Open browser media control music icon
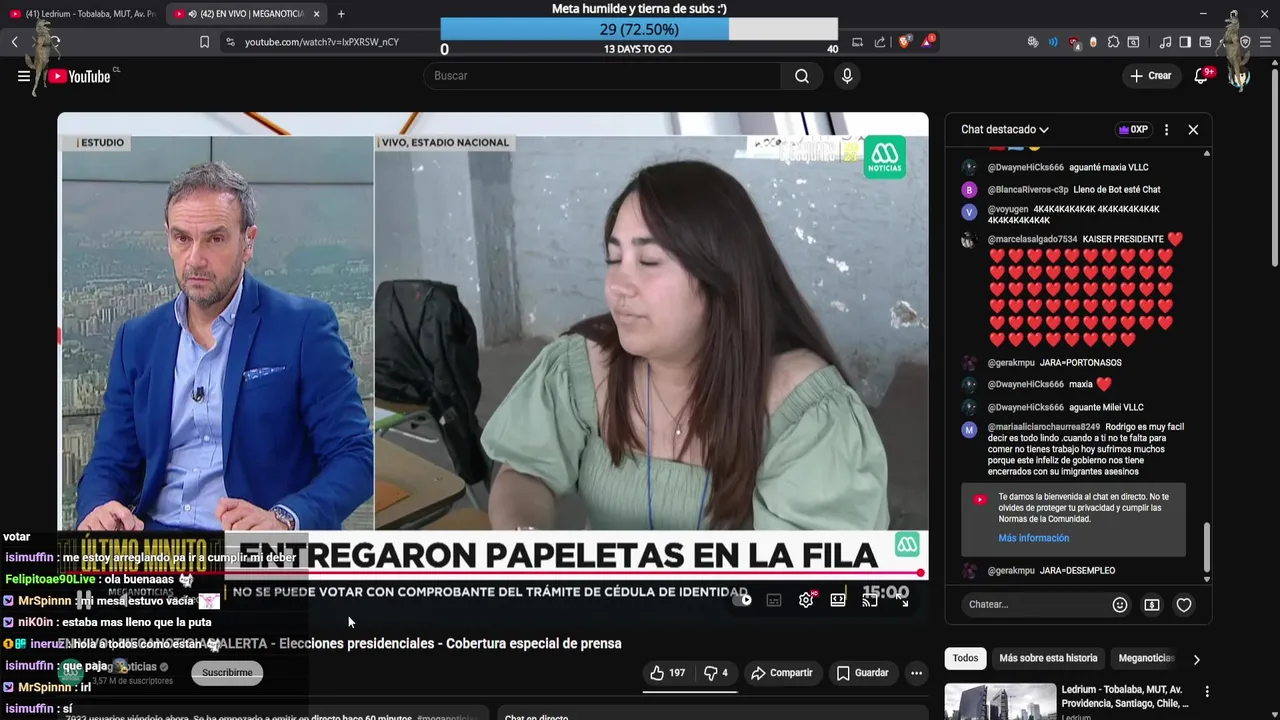Viewport: 1280px width, 720px height. (x=1165, y=42)
